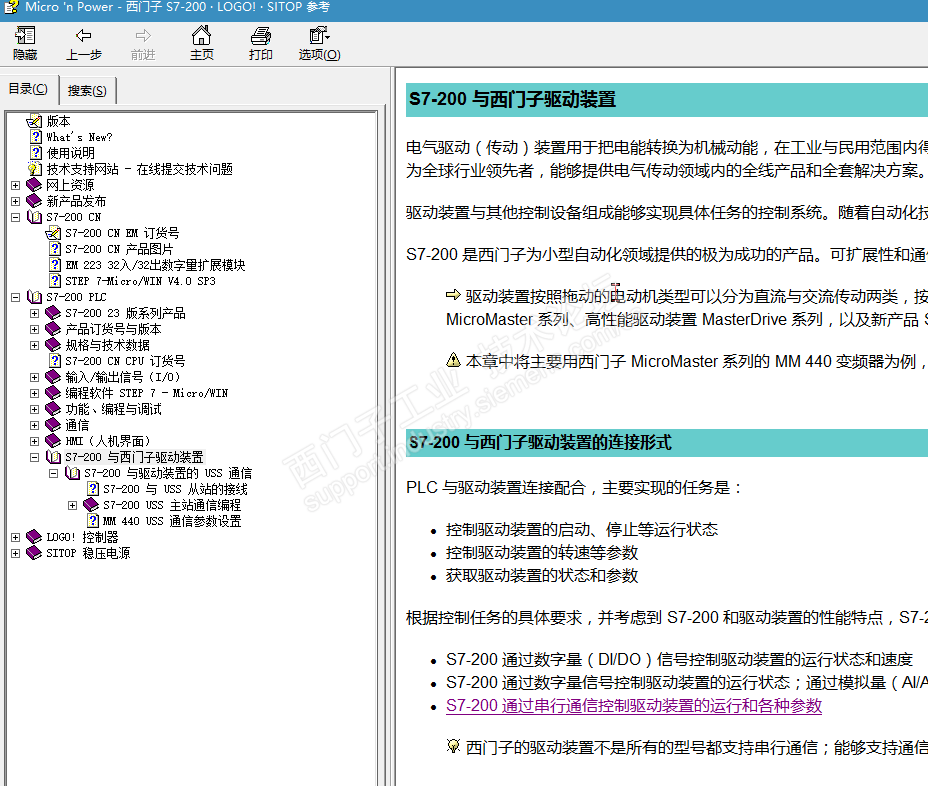Expand the SITOP 稳压电源 node

click(x=15, y=553)
